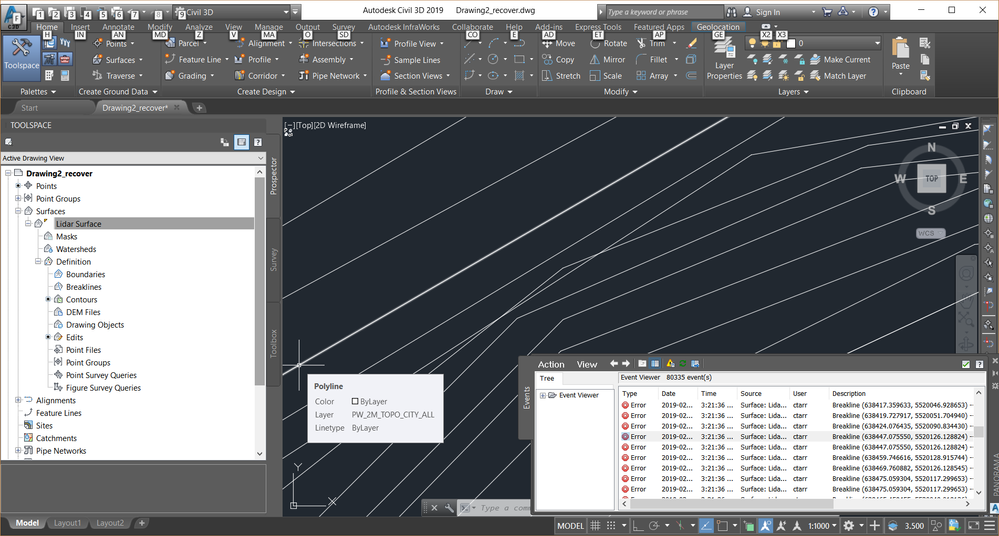The width and height of the screenshot is (999, 536).
Task: Click the command line wrench icon
Action: 449,508
